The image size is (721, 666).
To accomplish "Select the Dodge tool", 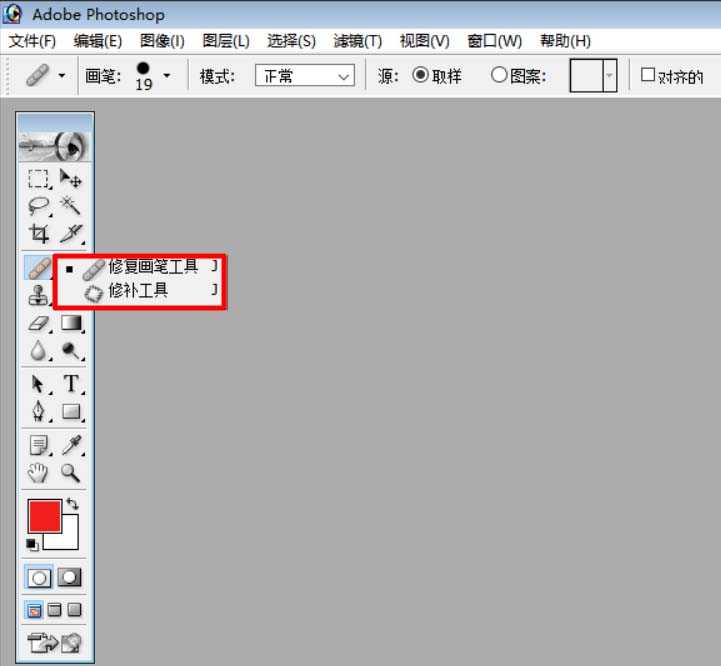I will 70,350.
